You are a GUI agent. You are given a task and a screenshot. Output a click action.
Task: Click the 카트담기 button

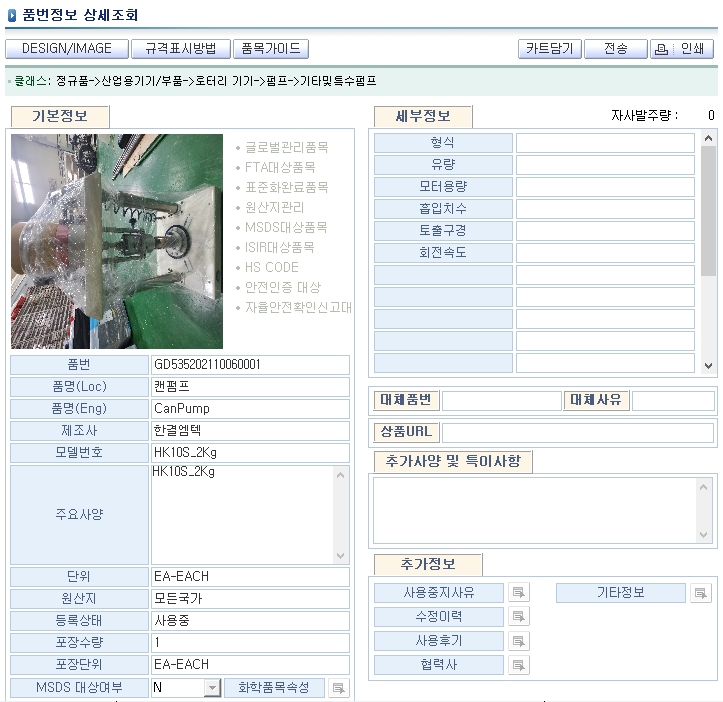click(x=549, y=49)
